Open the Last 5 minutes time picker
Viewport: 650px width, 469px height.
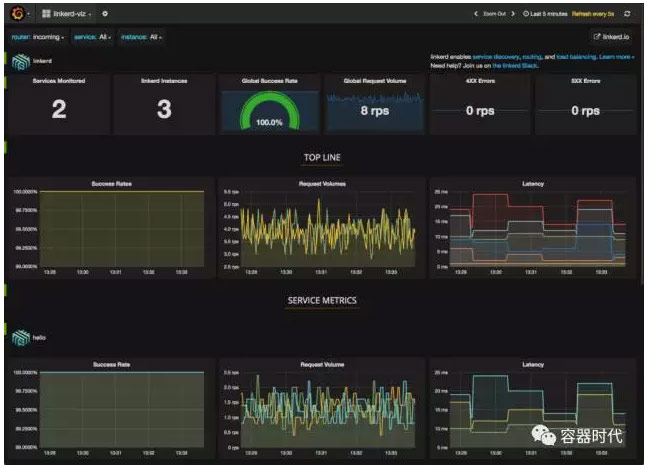[x=545, y=14]
